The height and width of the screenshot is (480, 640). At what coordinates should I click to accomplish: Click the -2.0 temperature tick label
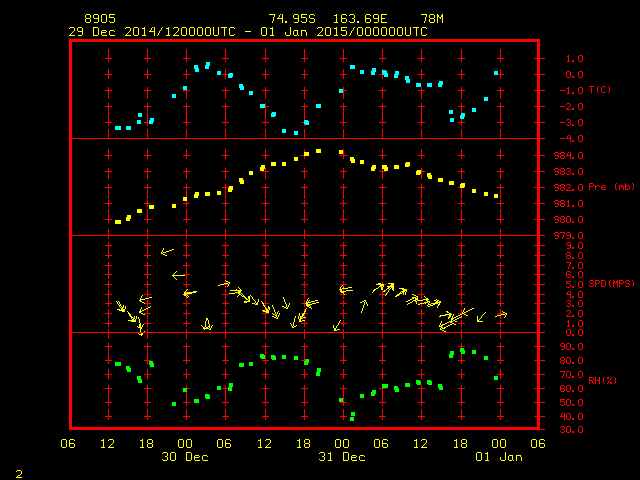click(x=571, y=107)
